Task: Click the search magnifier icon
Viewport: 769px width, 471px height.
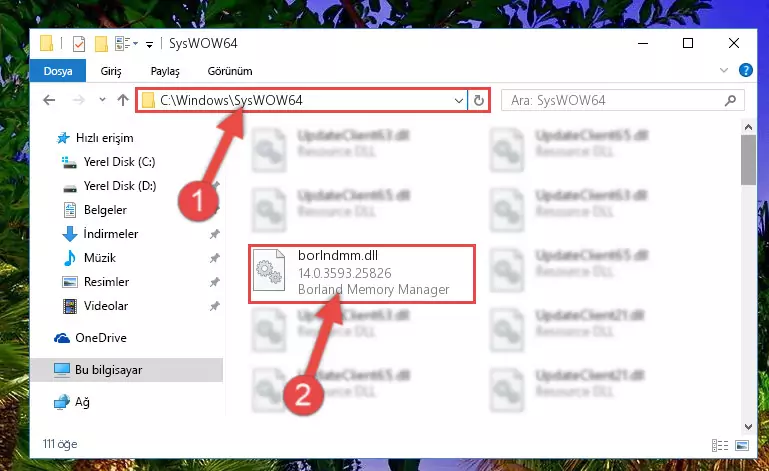Action: click(730, 101)
